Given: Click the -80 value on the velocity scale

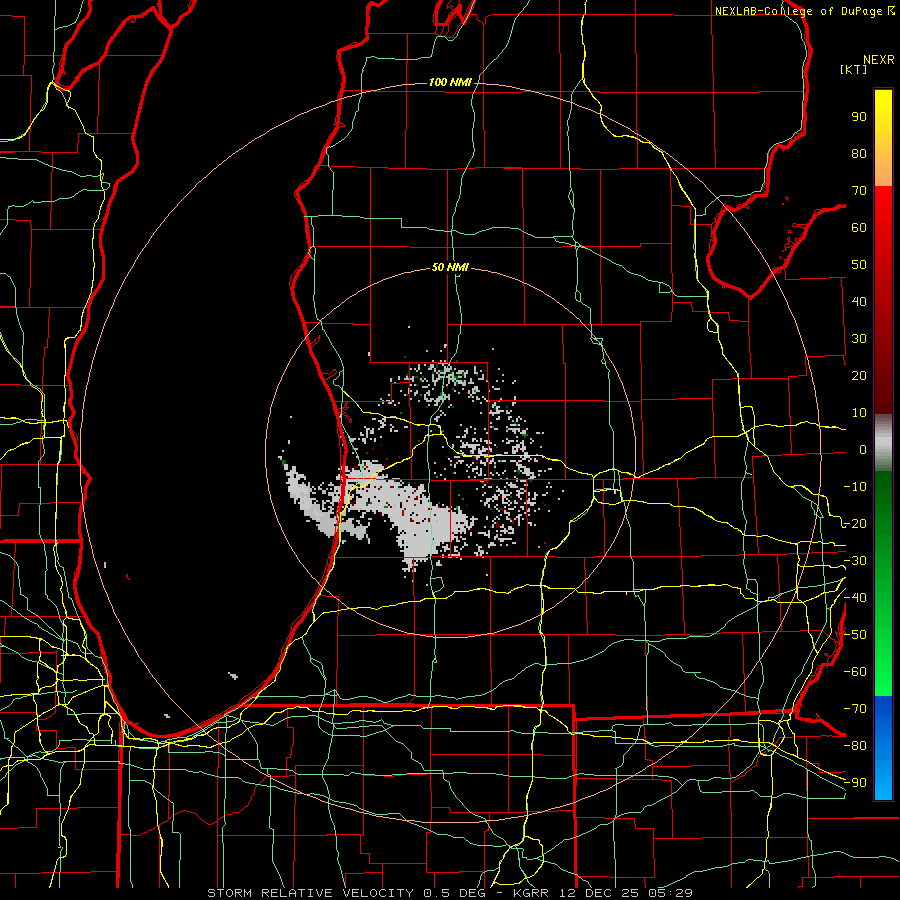Looking at the screenshot, I should click(x=855, y=746).
